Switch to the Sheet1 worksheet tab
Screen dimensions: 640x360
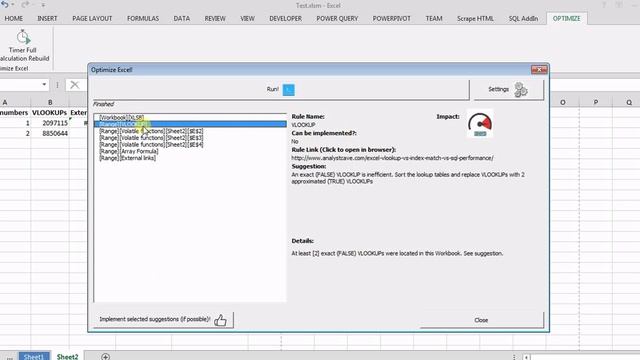[34, 356]
